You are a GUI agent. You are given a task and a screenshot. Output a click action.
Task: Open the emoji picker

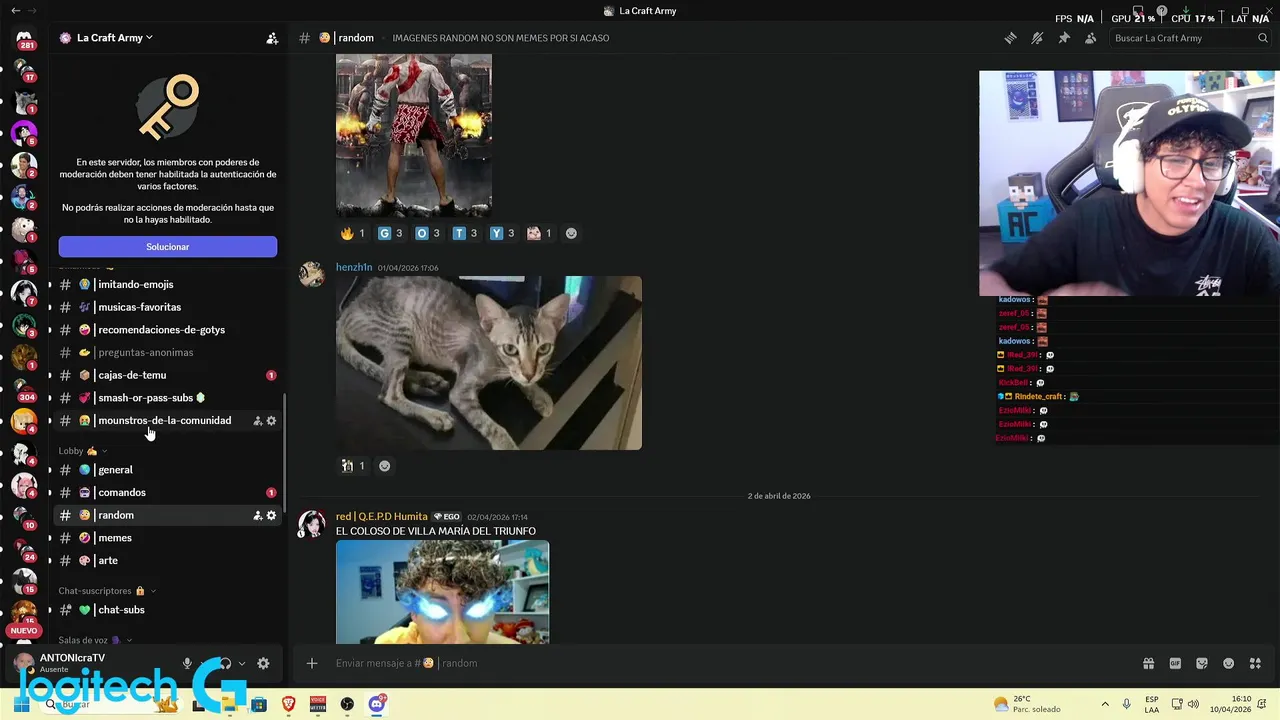tap(1229, 663)
